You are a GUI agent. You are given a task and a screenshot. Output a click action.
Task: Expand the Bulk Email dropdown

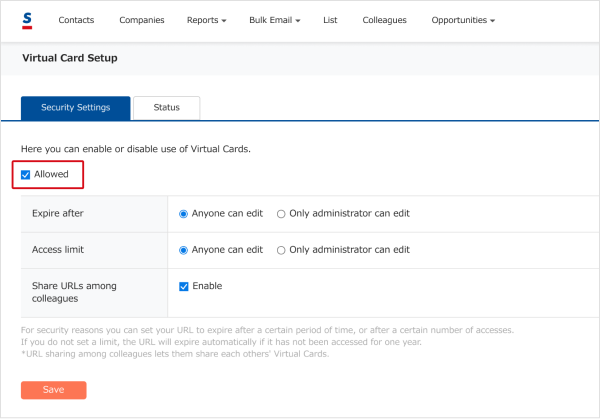pos(274,20)
